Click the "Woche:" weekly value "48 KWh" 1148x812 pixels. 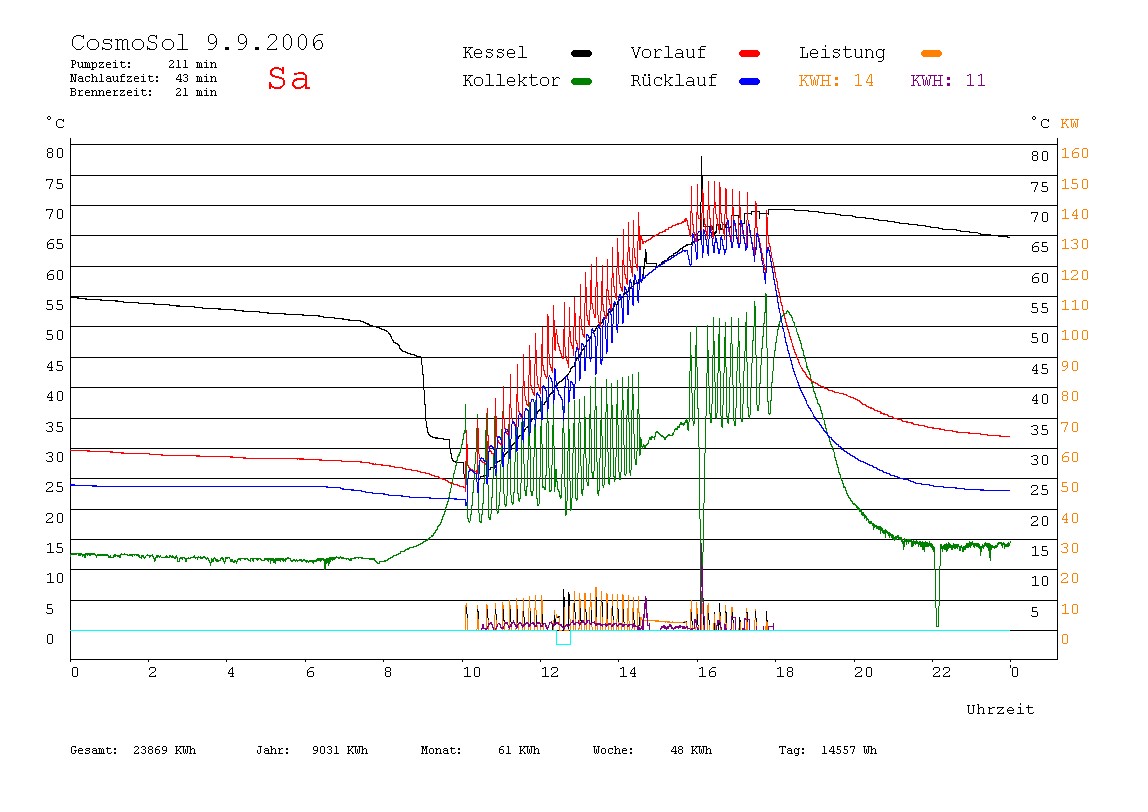coord(691,750)
